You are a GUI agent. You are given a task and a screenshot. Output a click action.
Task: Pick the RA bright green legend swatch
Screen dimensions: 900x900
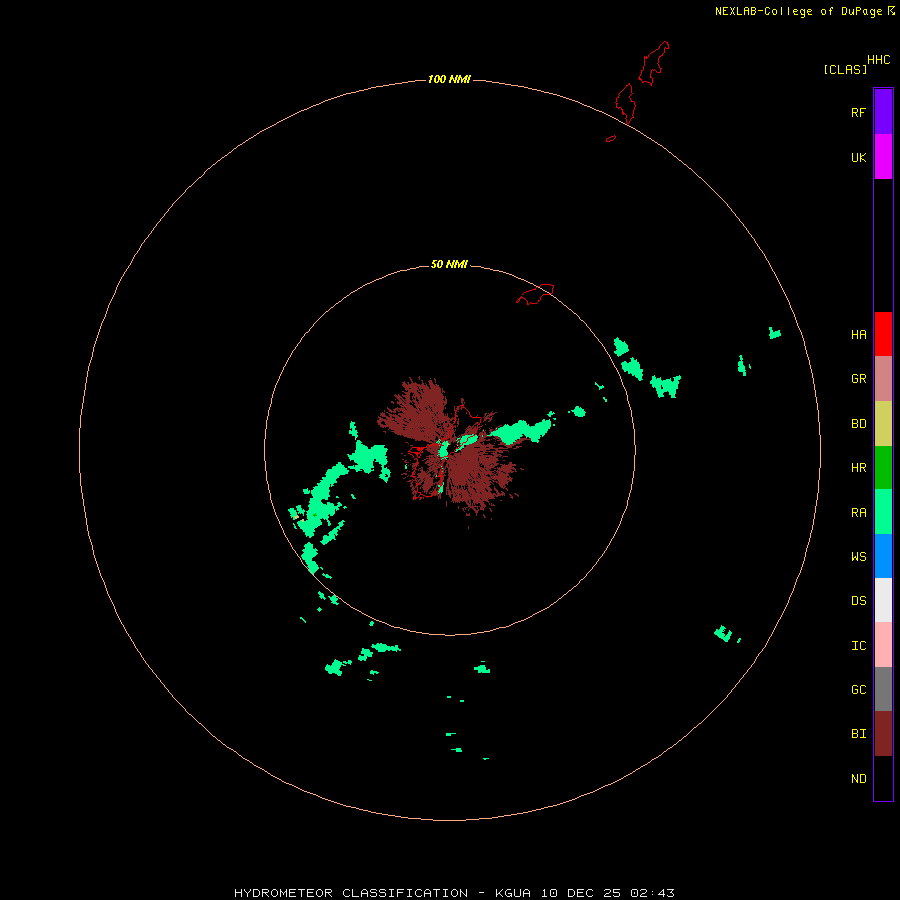click(883, 512)
